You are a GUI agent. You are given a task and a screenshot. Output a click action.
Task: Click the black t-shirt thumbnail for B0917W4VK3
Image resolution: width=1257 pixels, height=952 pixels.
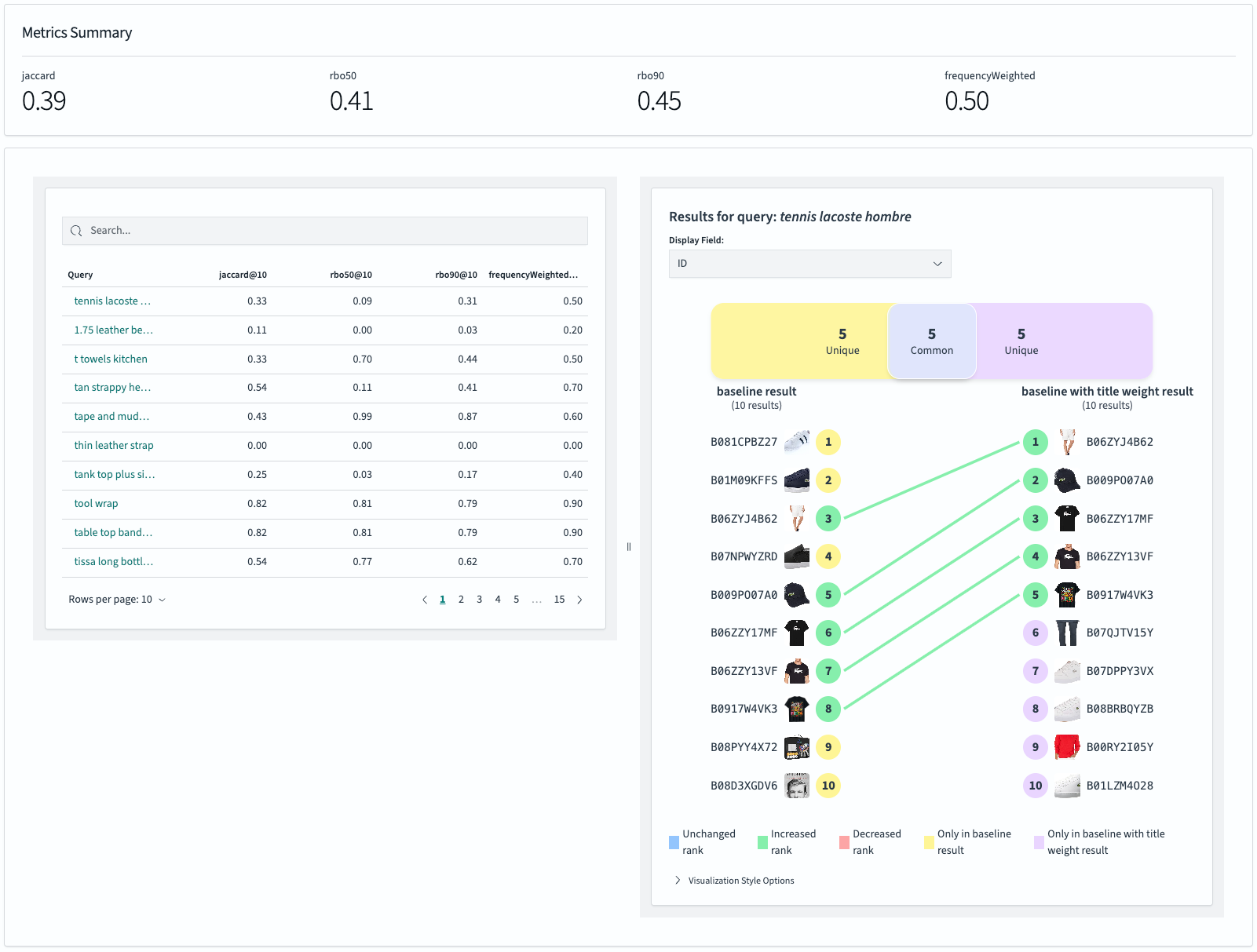click(x=798, y=709)
